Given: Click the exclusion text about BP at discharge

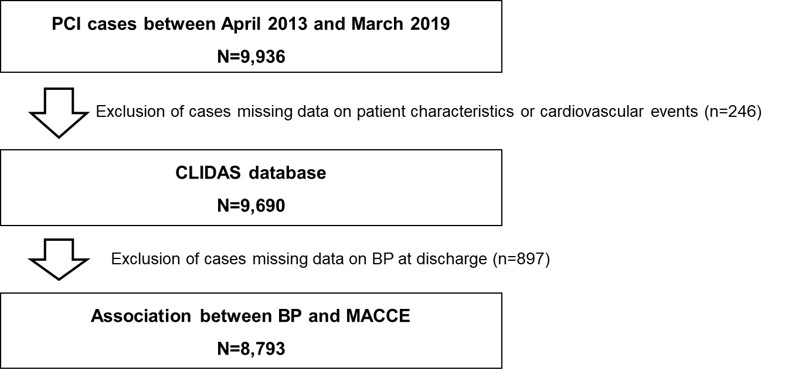Looking at the screenshot, I should tap(330, 259).
